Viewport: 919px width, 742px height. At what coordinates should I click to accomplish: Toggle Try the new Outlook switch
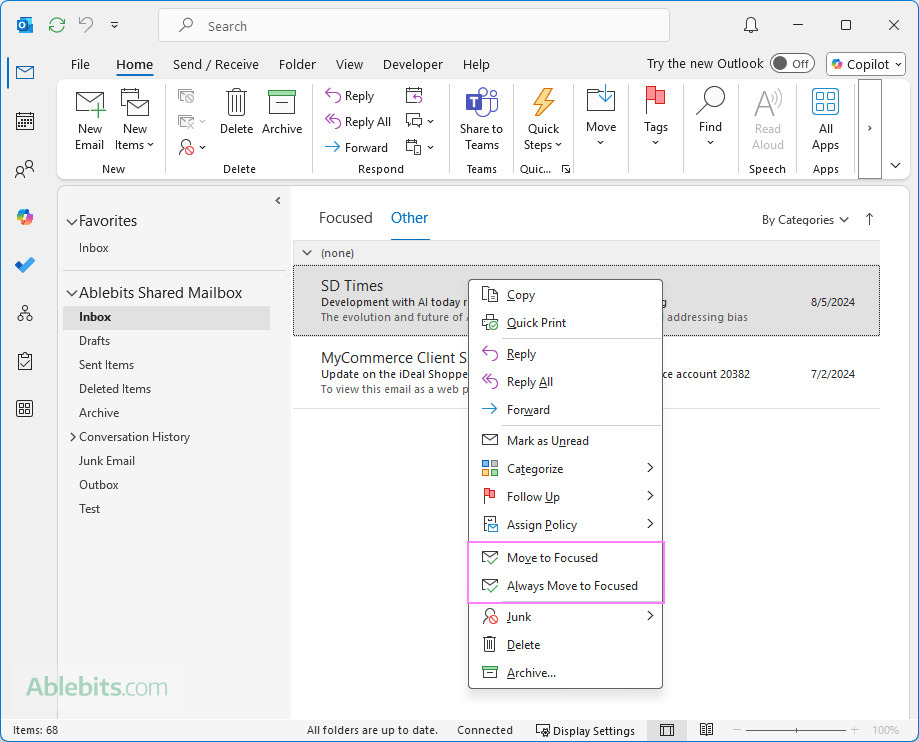point(792,63)
